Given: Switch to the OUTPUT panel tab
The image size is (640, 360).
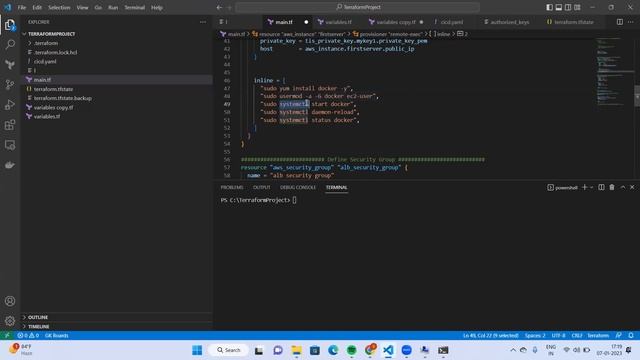Looking at the screenshot, I should 262,187.
